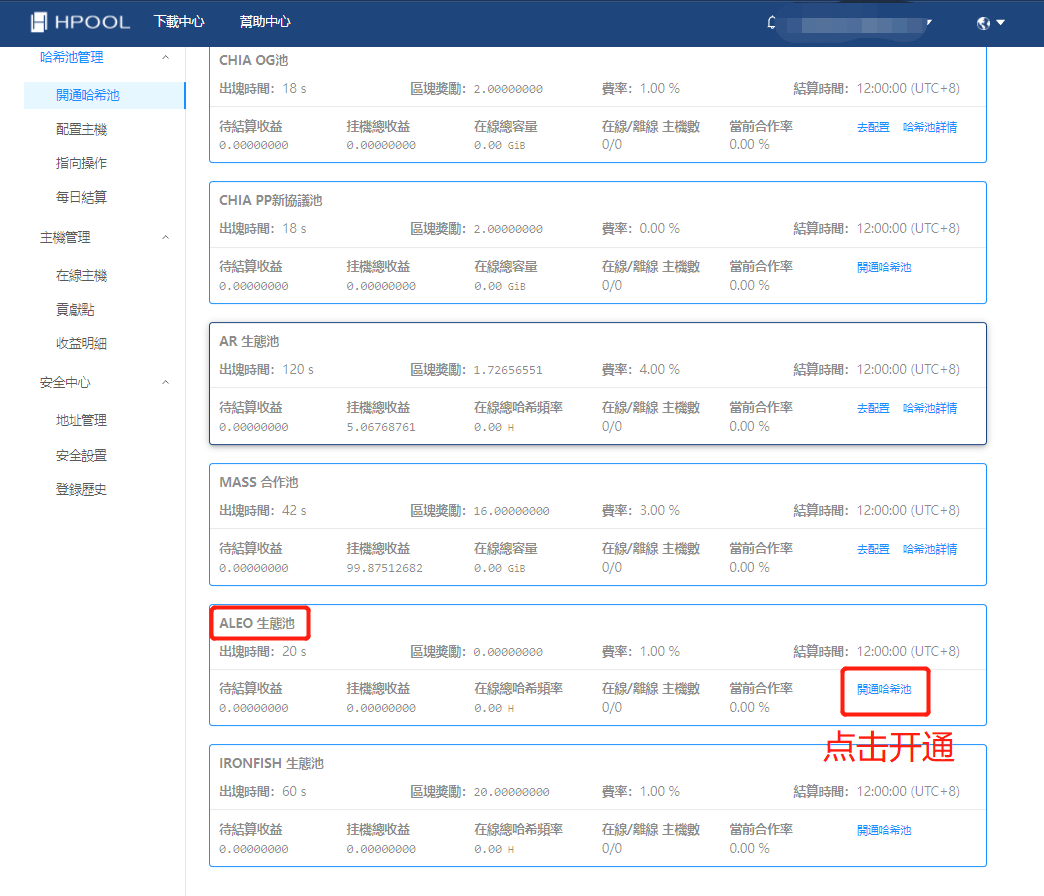Click 去配置 for the AR 生態池

click(872, 408)
